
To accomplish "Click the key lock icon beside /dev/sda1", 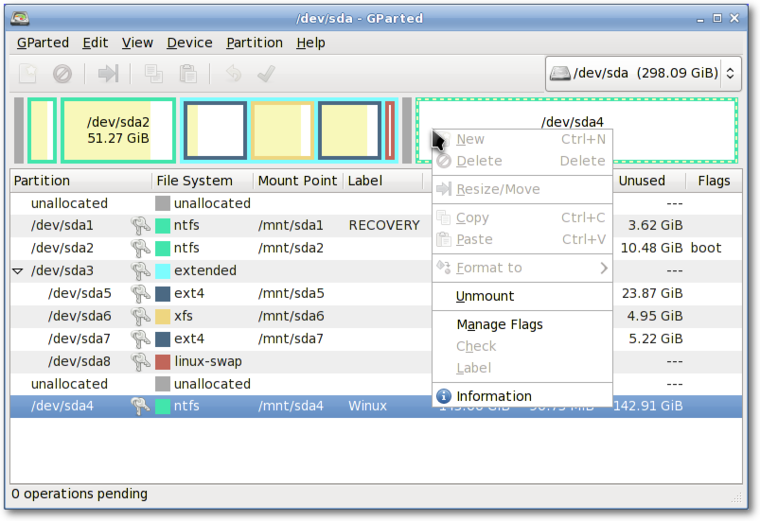I will click(140, 225).
